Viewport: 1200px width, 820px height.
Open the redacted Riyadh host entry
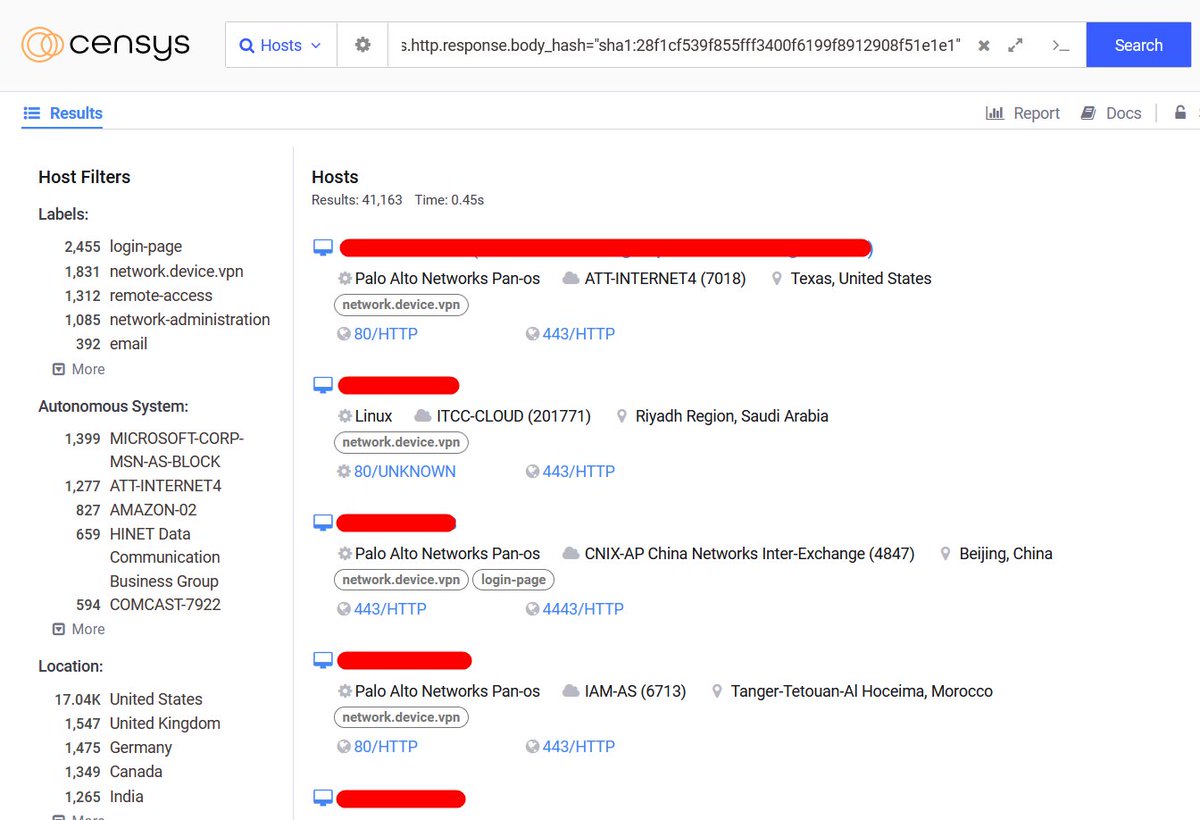pyautogui.click(x=398, y=385)
